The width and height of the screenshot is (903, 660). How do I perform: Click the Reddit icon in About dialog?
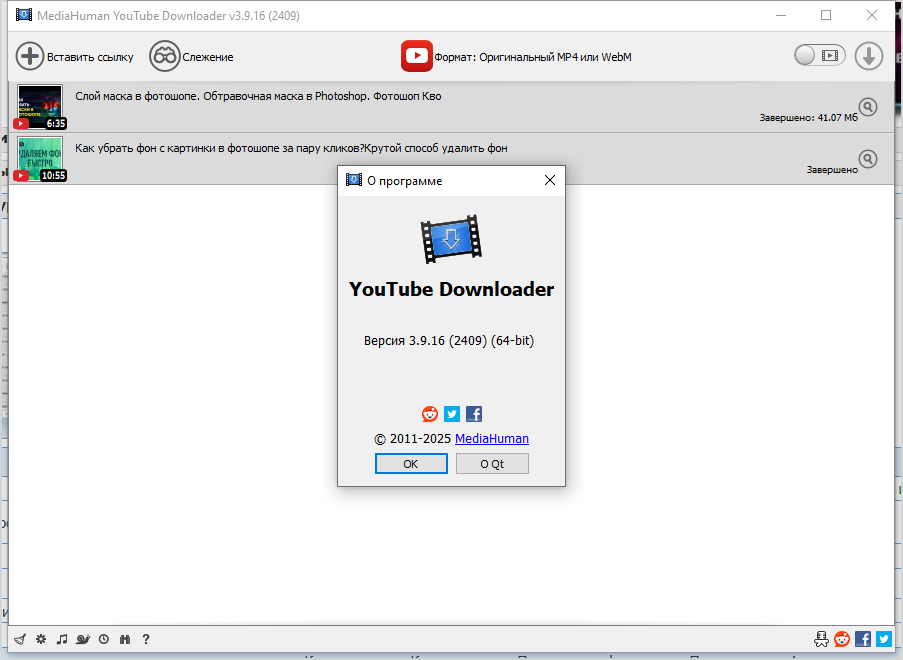pos(430,414)
